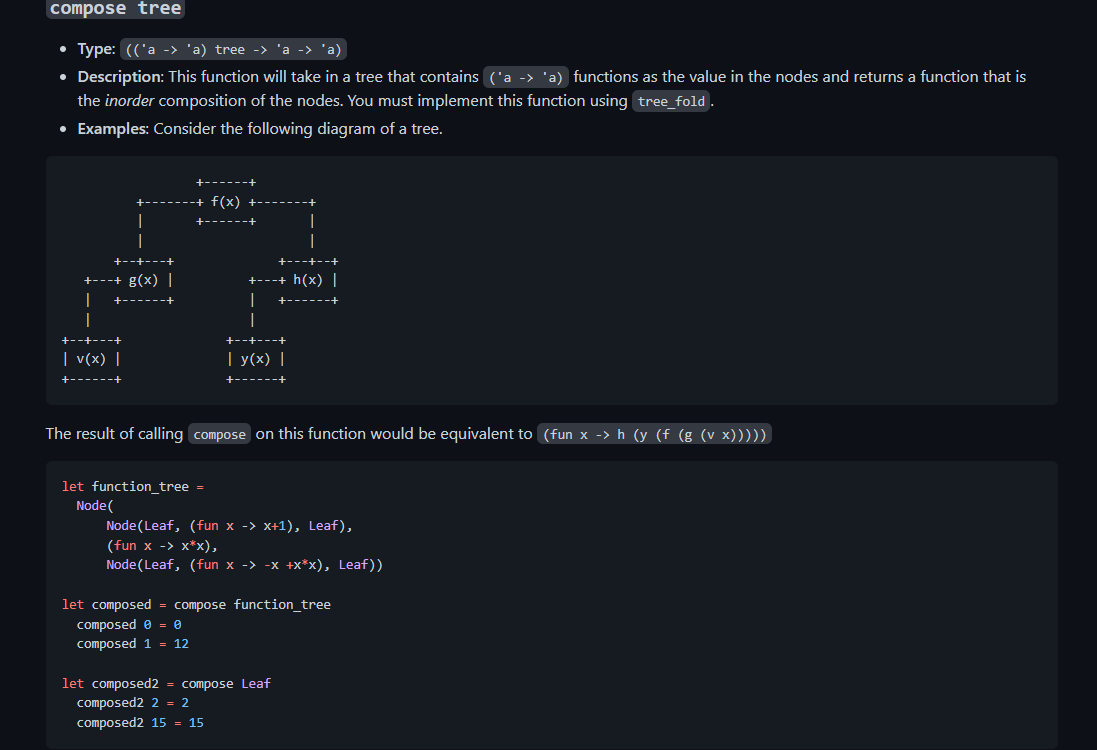Image resolution: width=1097 pixels, height=750 pixels.
Task: Select the ('a -> 'a) inline code after "contains"
Action: (x=528, y=76)
